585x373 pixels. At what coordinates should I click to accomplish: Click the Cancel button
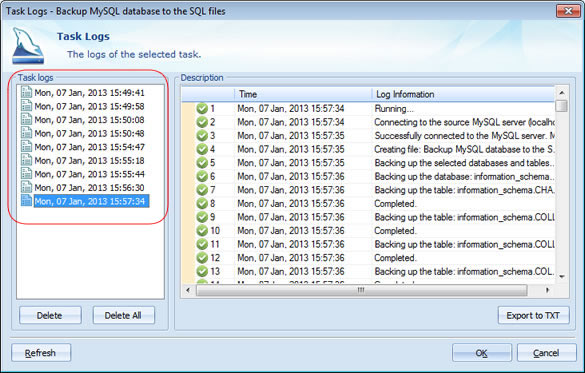coord(547,353)
